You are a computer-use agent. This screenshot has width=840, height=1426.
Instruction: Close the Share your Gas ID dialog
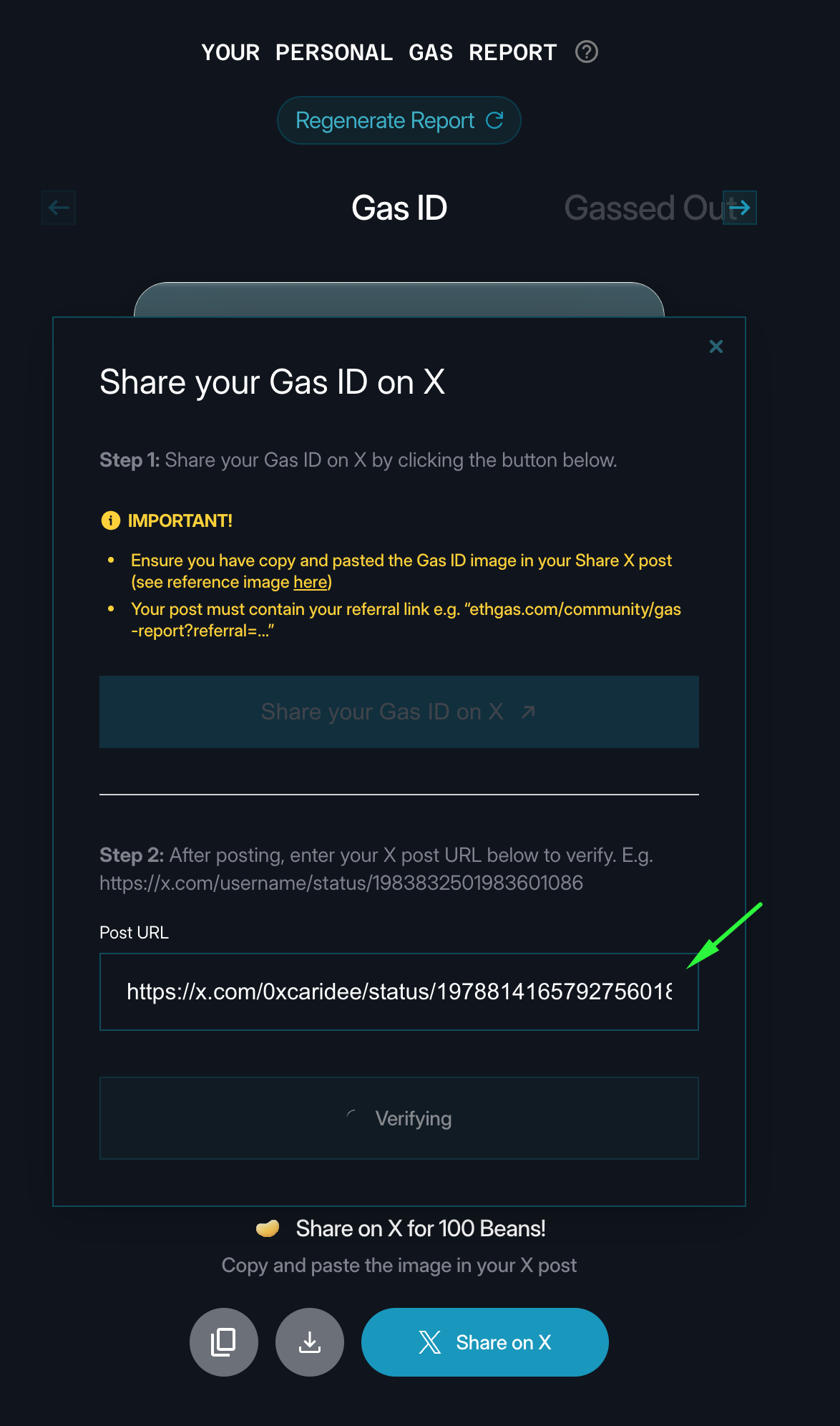(716, 347)
